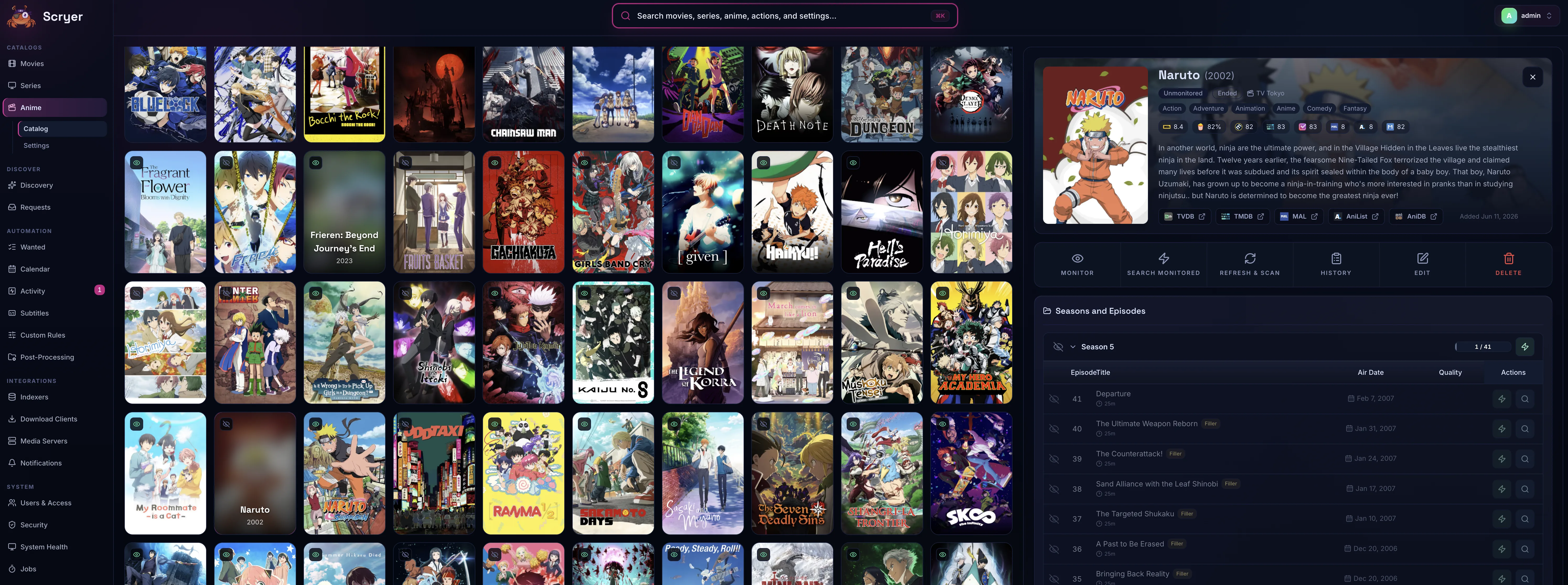Focus the global search field
Image resolution: width=1568 pixels, height=585 pixels.
click(784, 16)
